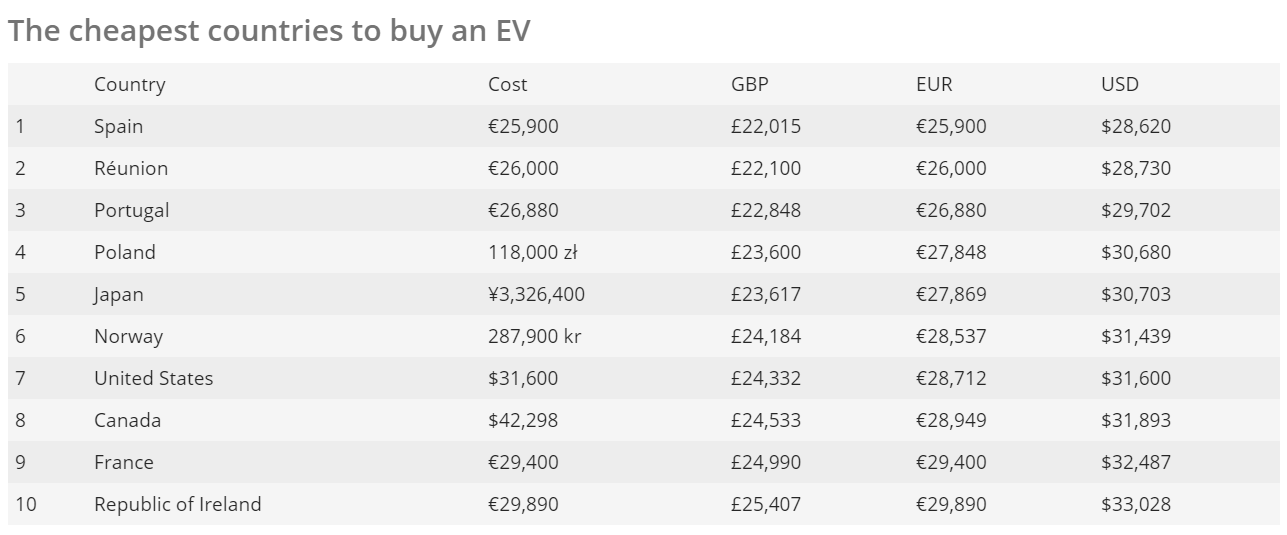Select the France country cell
Image resolution: width=1287 pixels, height=535 pixels.
coord(124,463)
